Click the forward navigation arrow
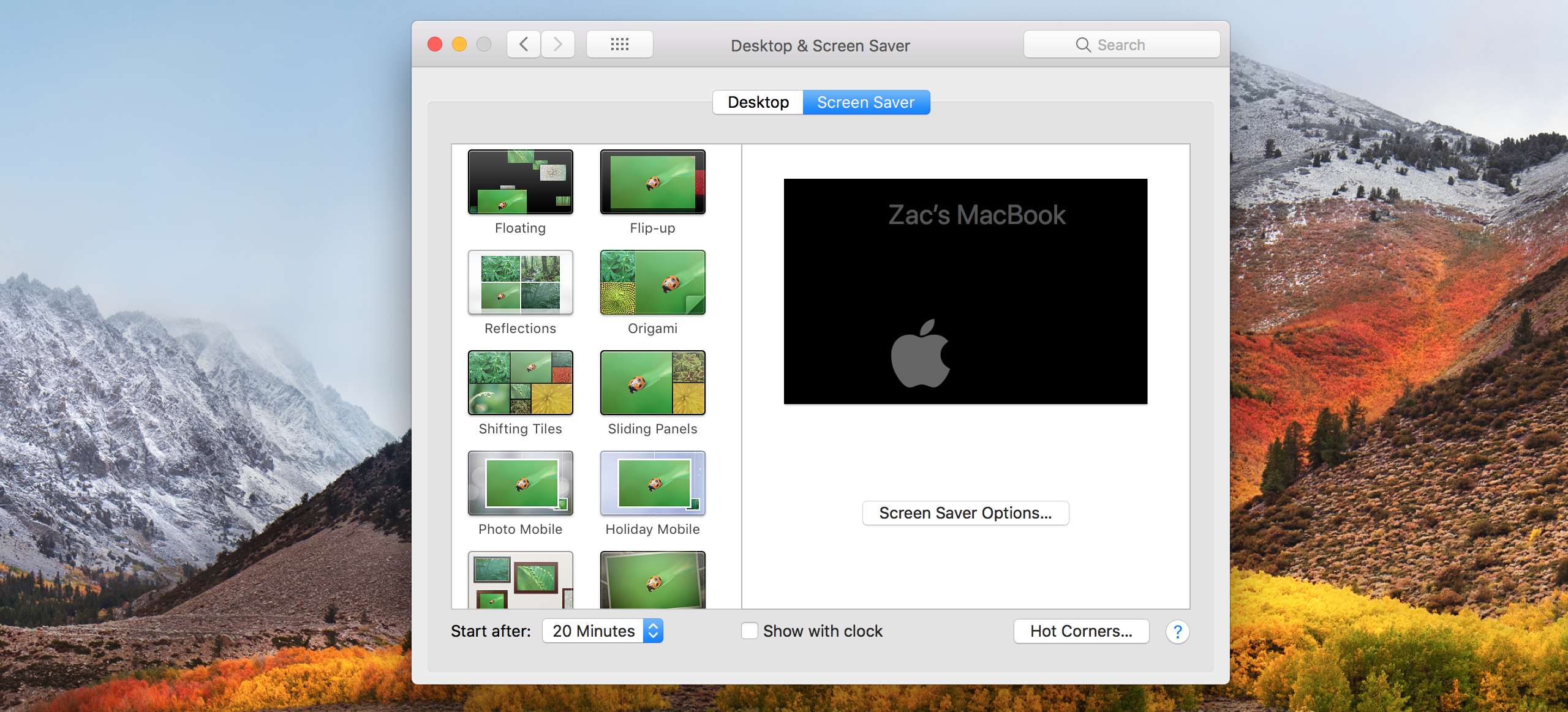The height and width of the screenshot is (712, 1568). pyautogui.click(x=557, y=44)
